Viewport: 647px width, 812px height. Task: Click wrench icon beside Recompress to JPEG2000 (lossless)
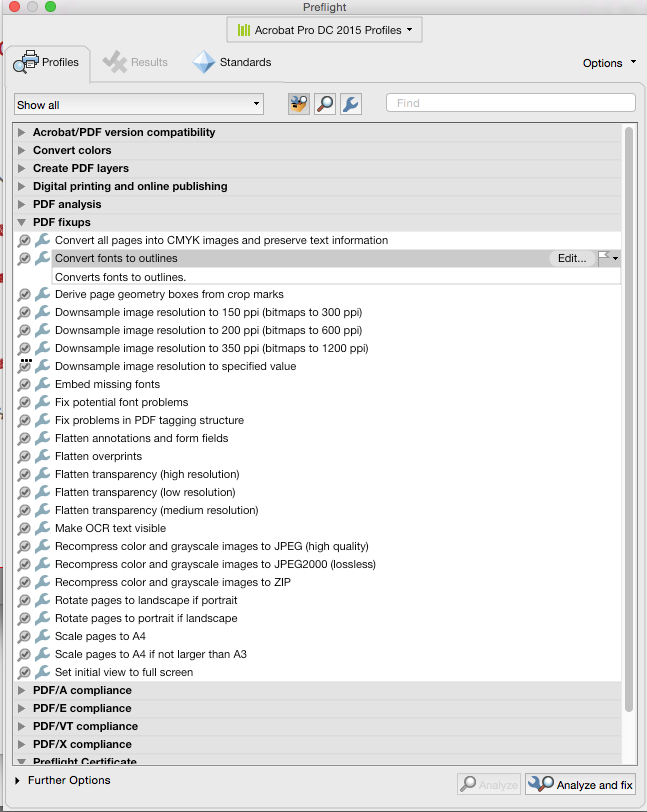coord(42,563)
